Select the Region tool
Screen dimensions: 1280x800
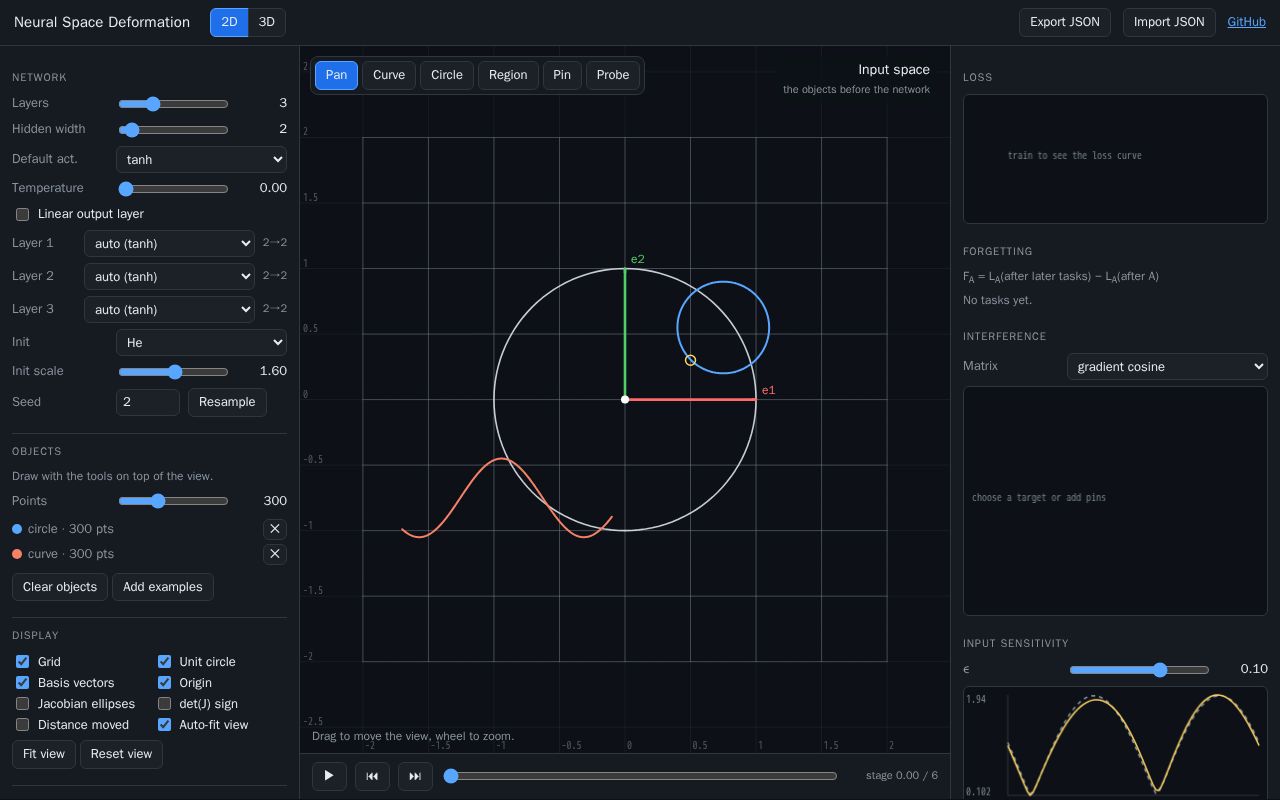point(508,75)
